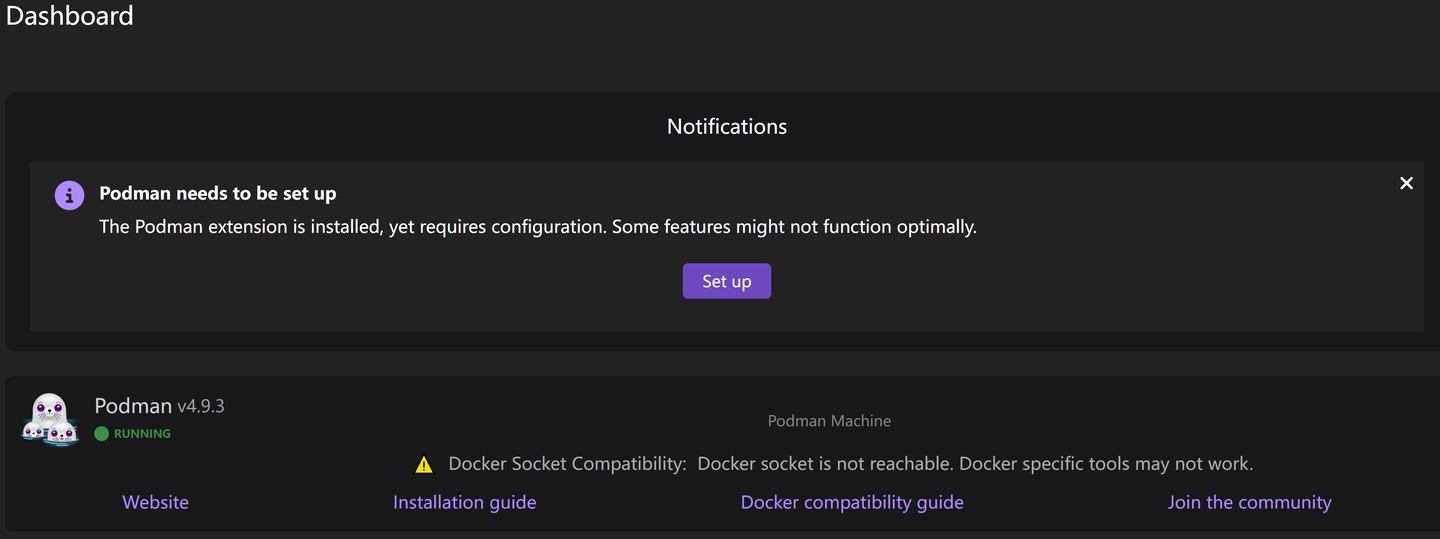Click the Podman provider name text

pyautogui.click(x=133, y=405)
